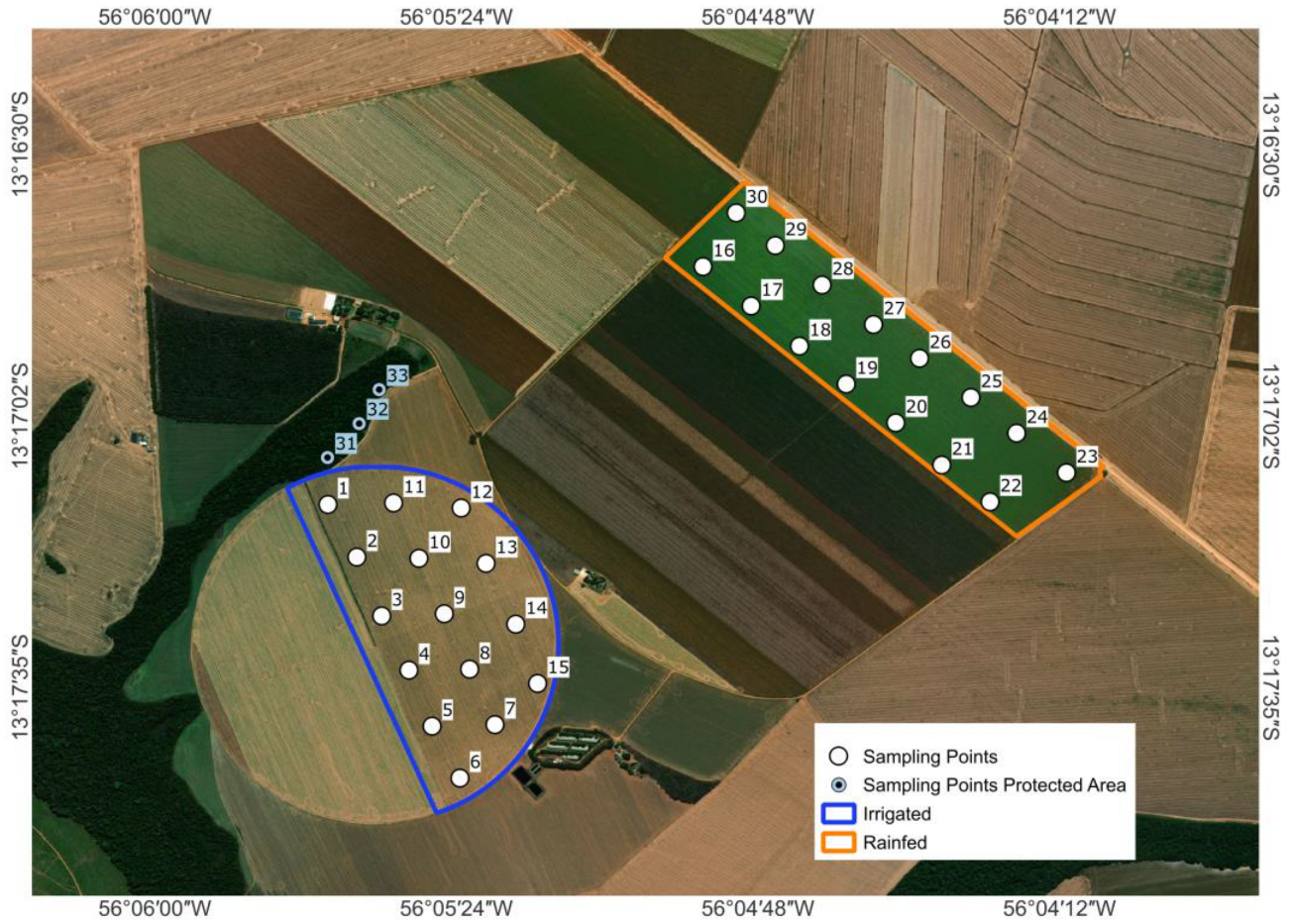Screen dimensions: 1290x924
Task: Select sampling point 9 circle
Action: [444, 614]
